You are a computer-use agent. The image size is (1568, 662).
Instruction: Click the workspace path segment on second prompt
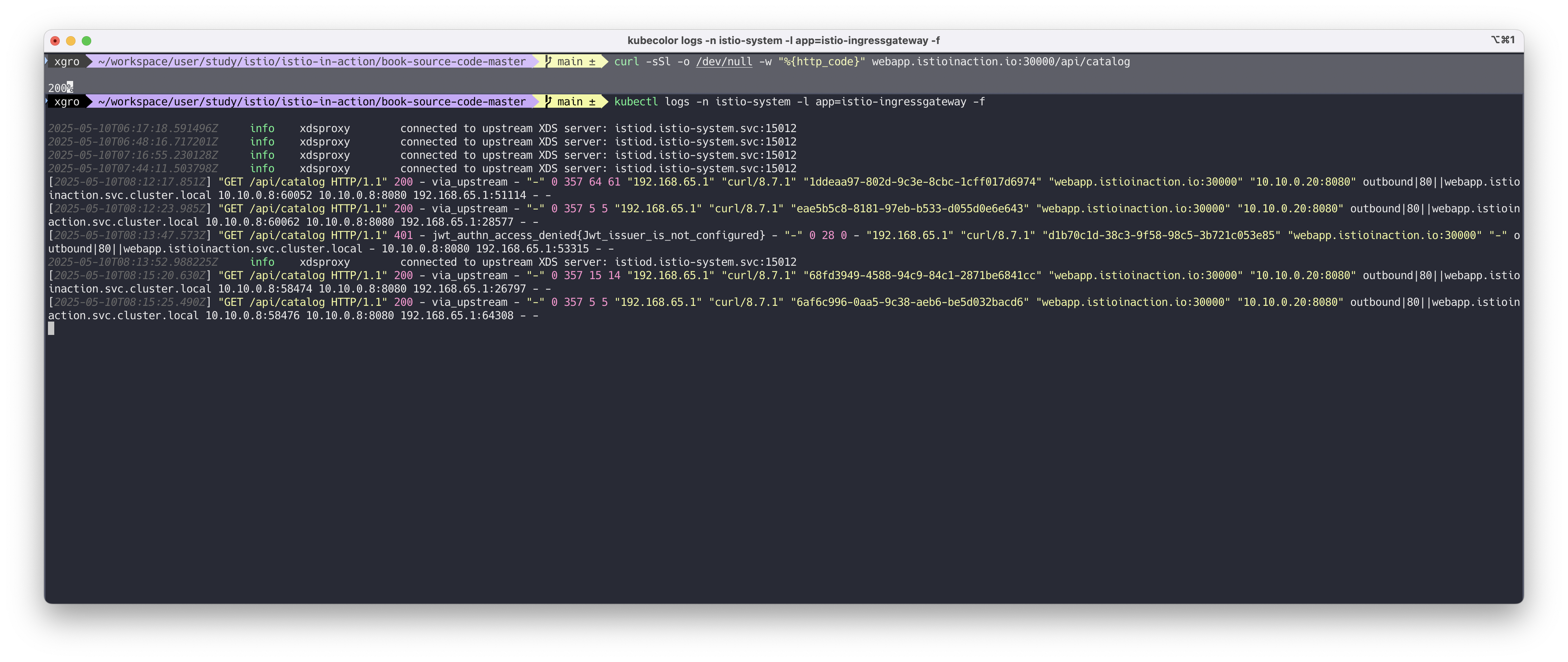pos(312,101)
